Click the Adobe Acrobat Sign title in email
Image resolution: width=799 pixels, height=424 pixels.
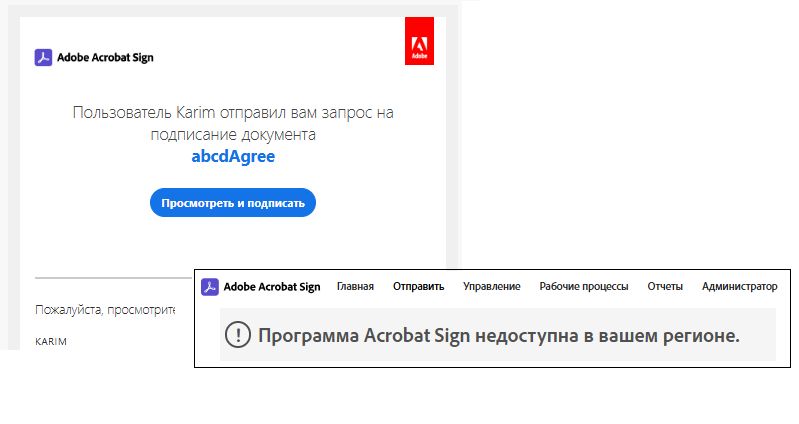pos(106,58)
